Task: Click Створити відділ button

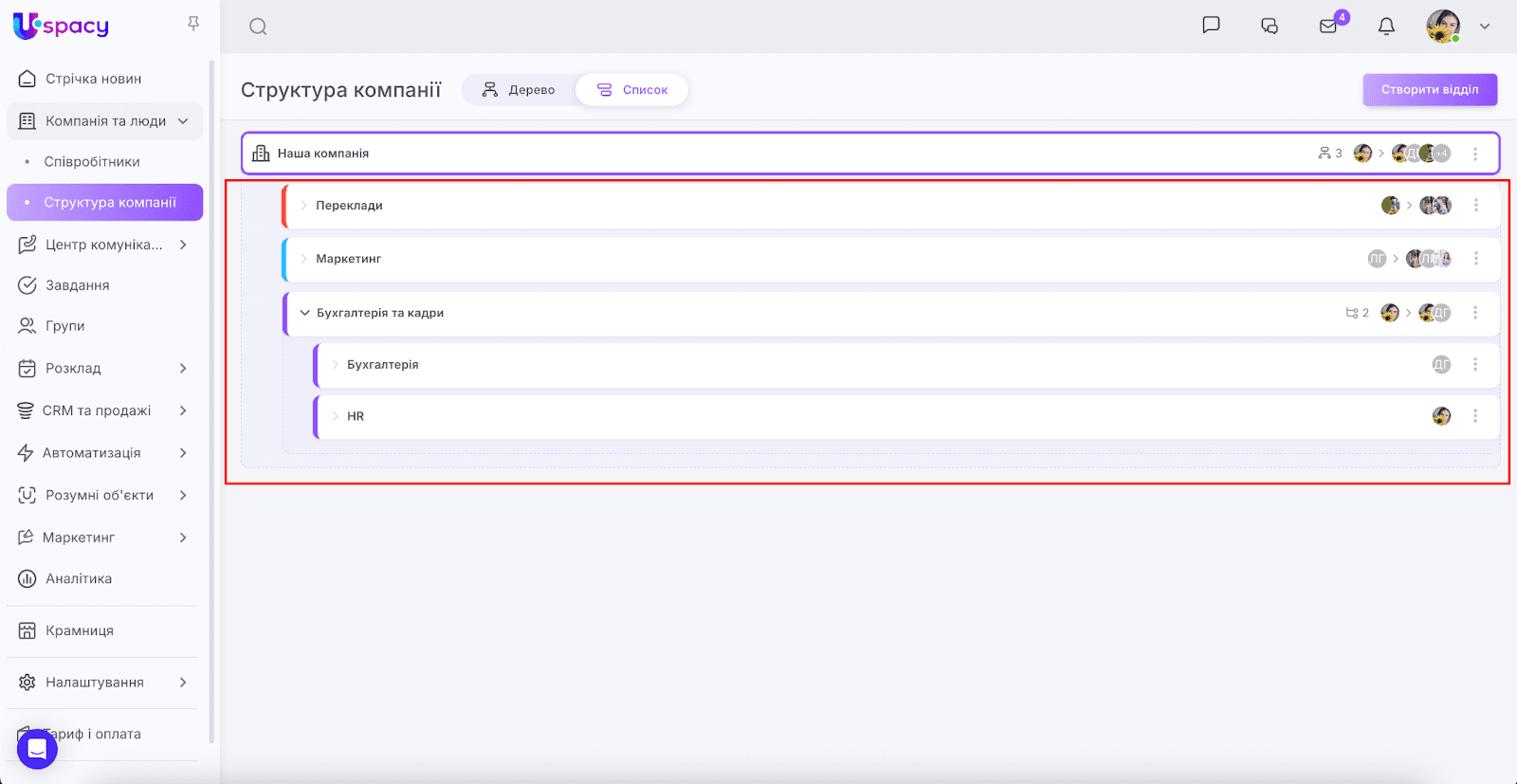Action: coord(1430,90)
